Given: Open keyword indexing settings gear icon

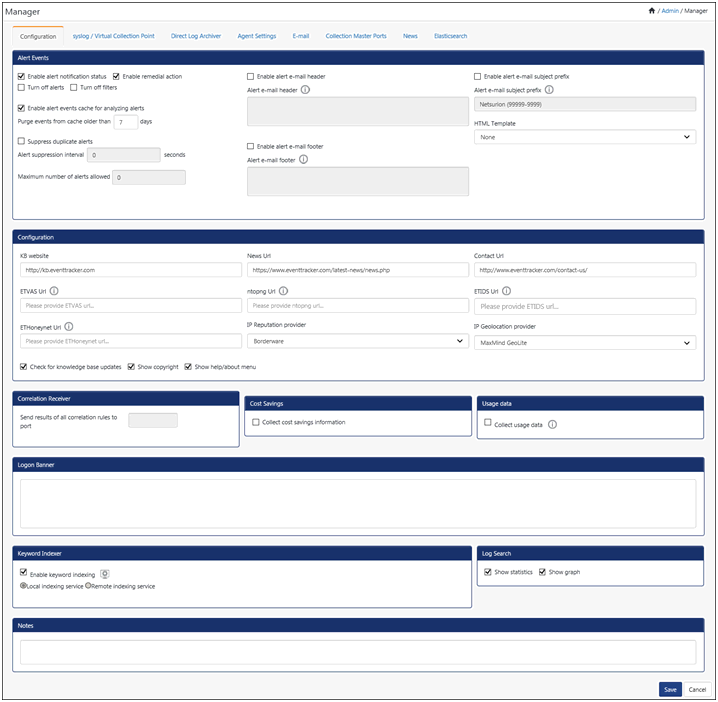Looking at the screenshot, I should (105, 574).
